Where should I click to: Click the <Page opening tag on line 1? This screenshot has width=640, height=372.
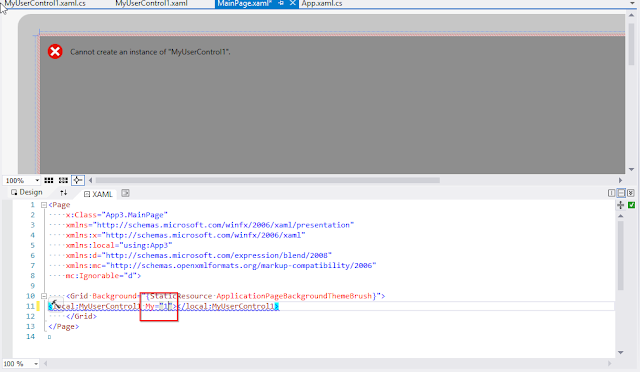[x=59, y=205]
